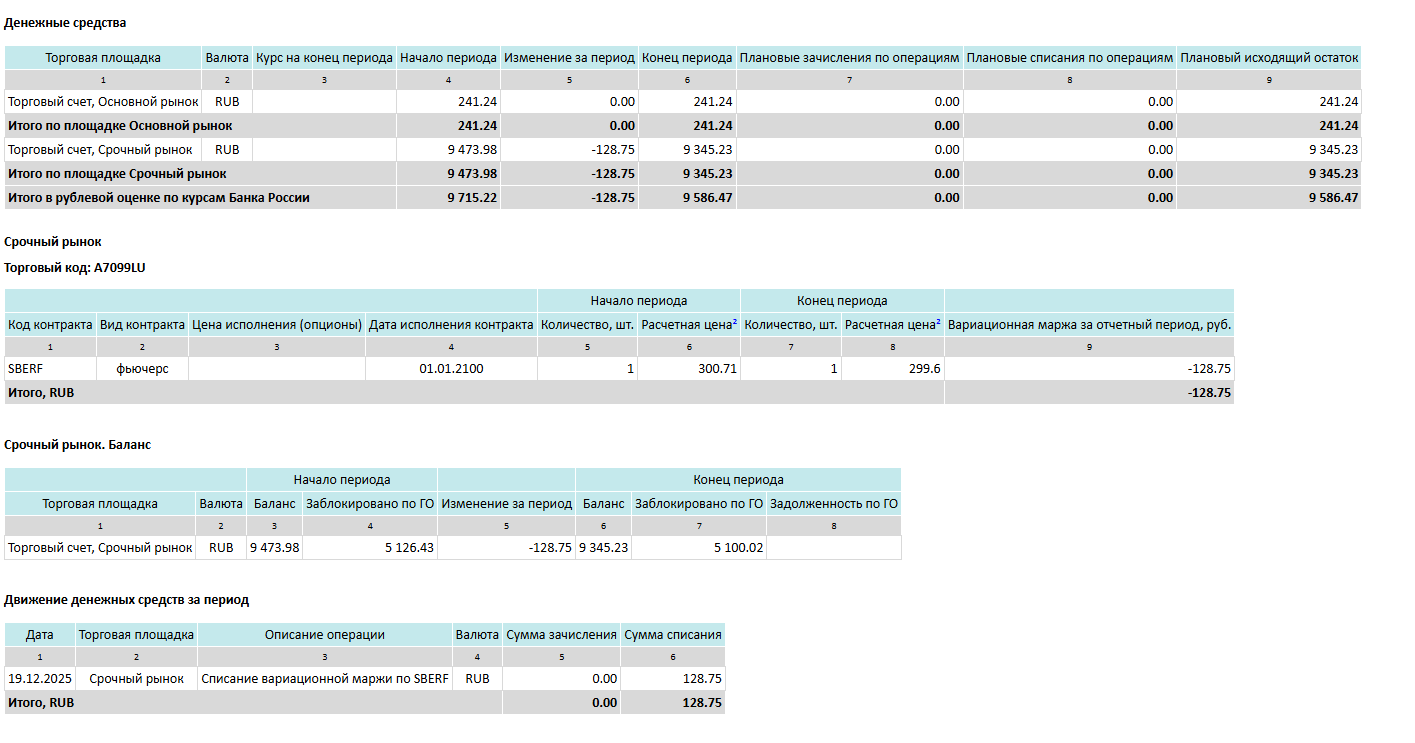
Task: Click 'Итого, RUB' in cash movement table
Action: [41, 703]
